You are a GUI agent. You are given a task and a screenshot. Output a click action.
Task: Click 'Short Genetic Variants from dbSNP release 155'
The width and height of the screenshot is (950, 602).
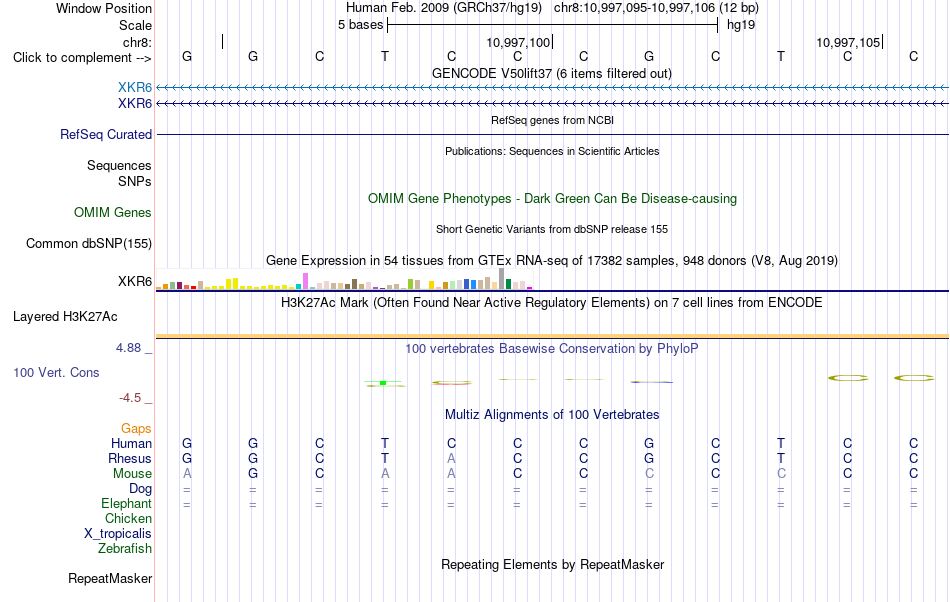552,229
